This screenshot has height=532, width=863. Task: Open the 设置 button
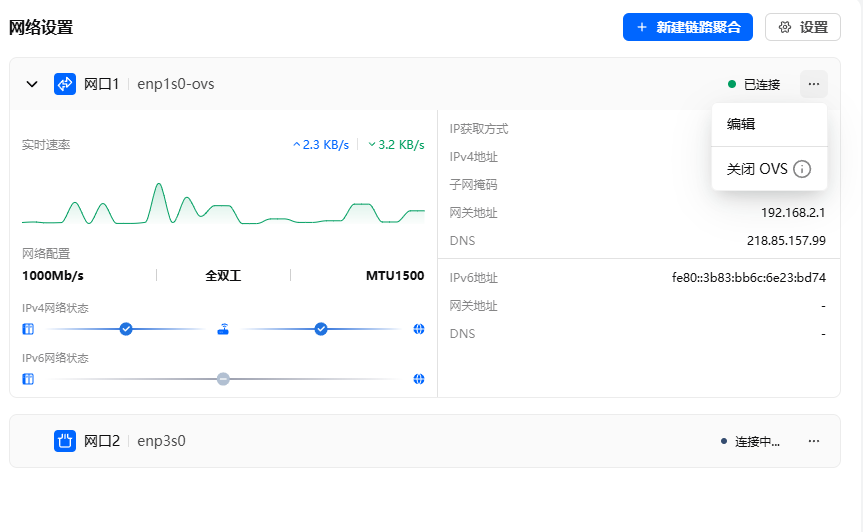tap(802, 27)
